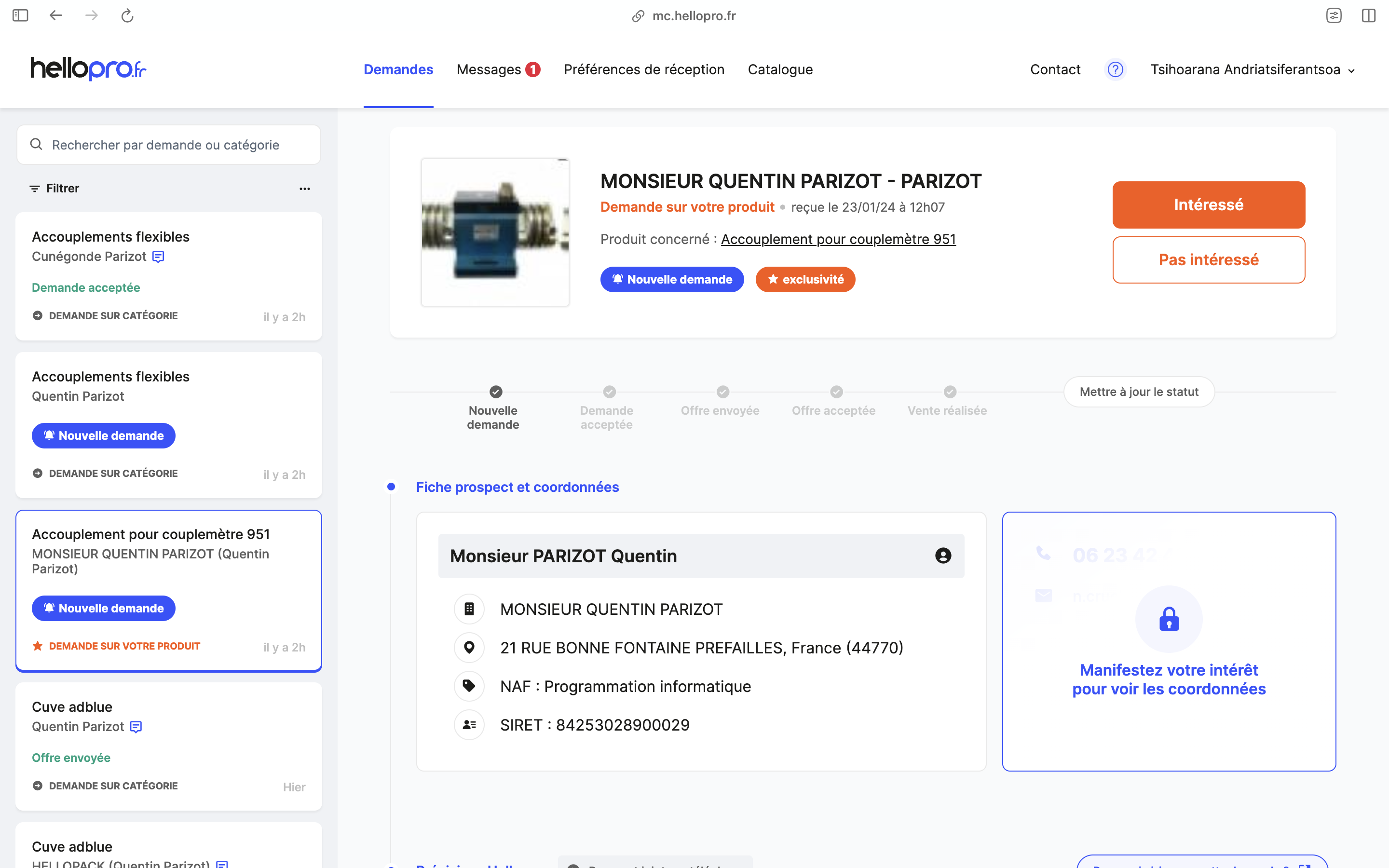The height and width of the screenshot is (868, 1389).
Task: Click the NAF : Programmation informatique text
Action: pos(625,687)
